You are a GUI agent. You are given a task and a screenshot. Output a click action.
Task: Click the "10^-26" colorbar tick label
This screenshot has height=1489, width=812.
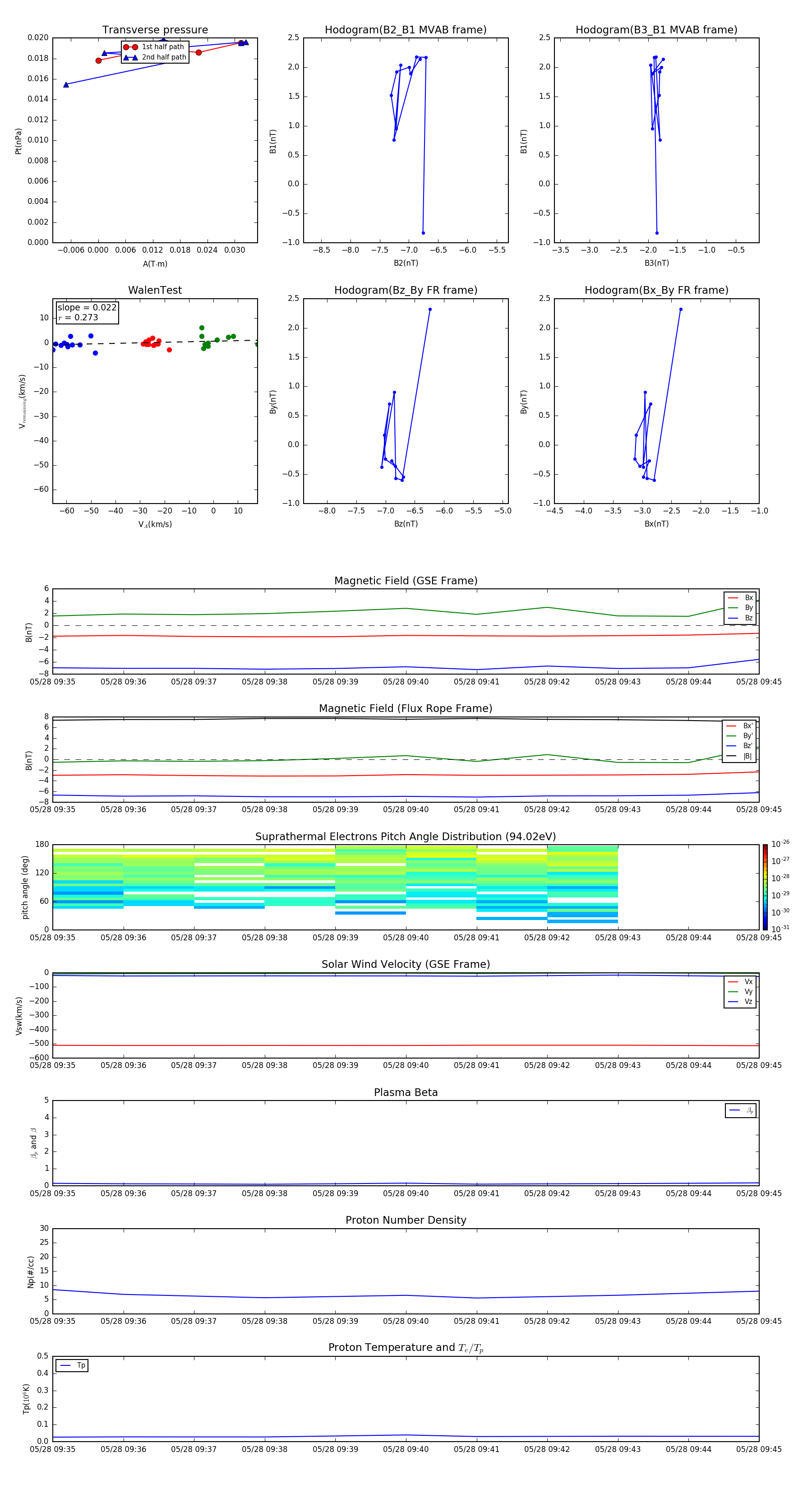coord(780,844)
